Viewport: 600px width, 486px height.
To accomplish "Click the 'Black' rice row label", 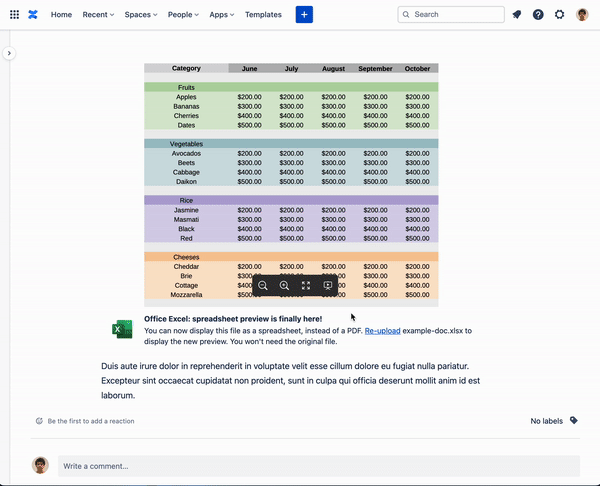I will click(x=186, y=229).
